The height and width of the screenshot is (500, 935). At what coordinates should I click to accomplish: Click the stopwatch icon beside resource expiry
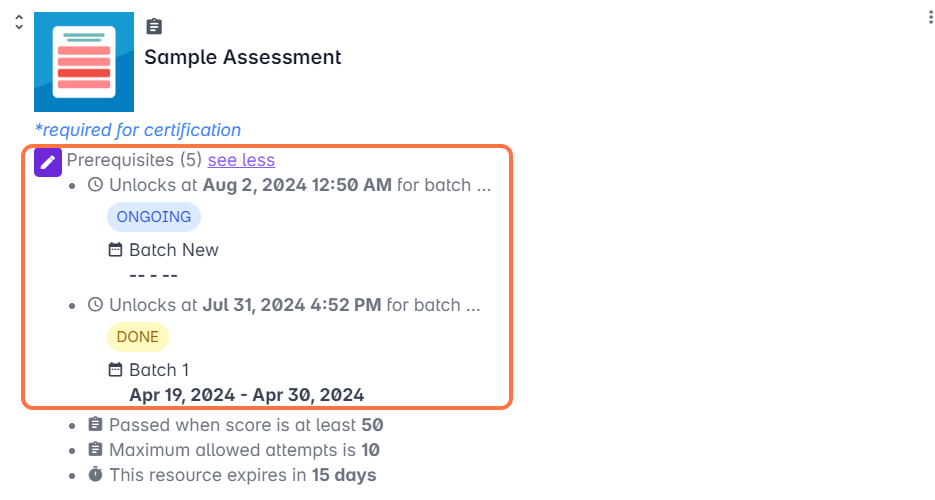[x=96, y=475]
